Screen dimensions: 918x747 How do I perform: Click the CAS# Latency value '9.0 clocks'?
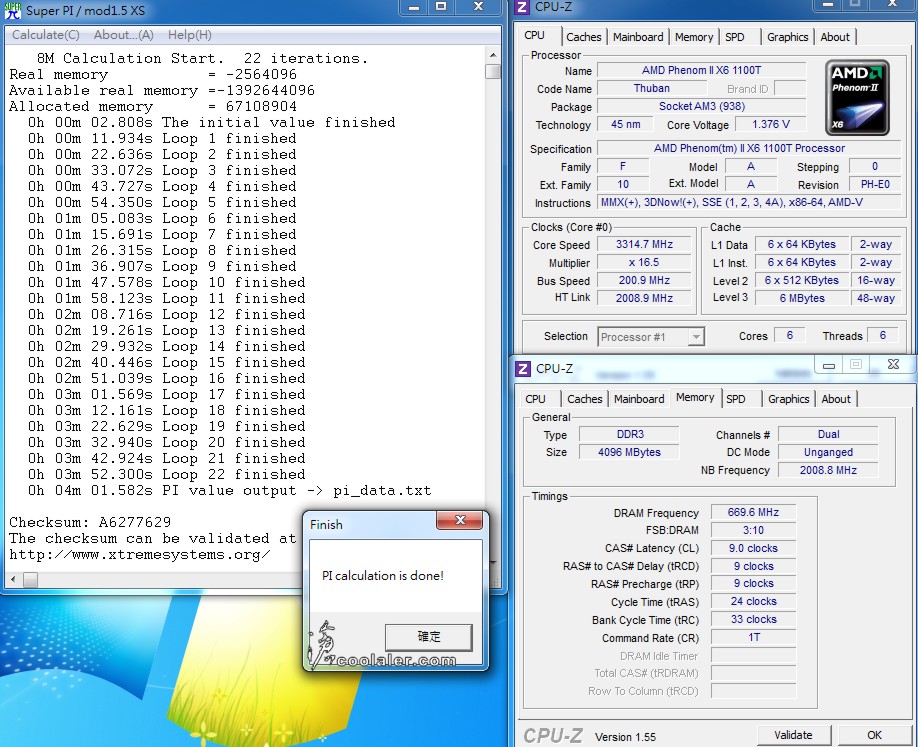[753, 549]
